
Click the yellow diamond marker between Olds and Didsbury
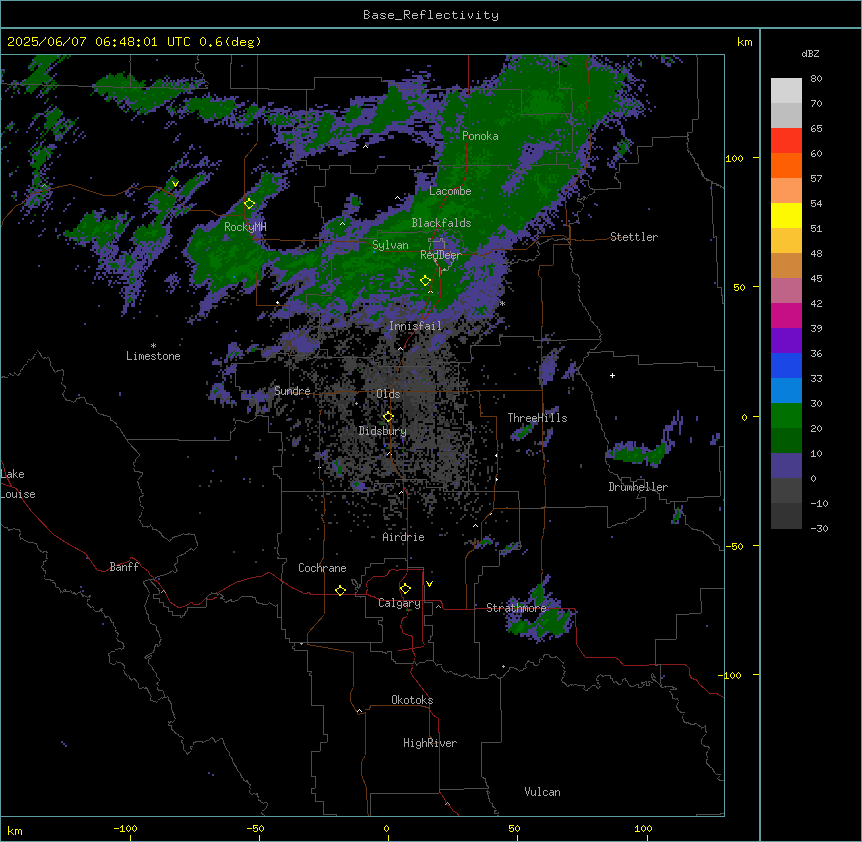tap(388, 417)
